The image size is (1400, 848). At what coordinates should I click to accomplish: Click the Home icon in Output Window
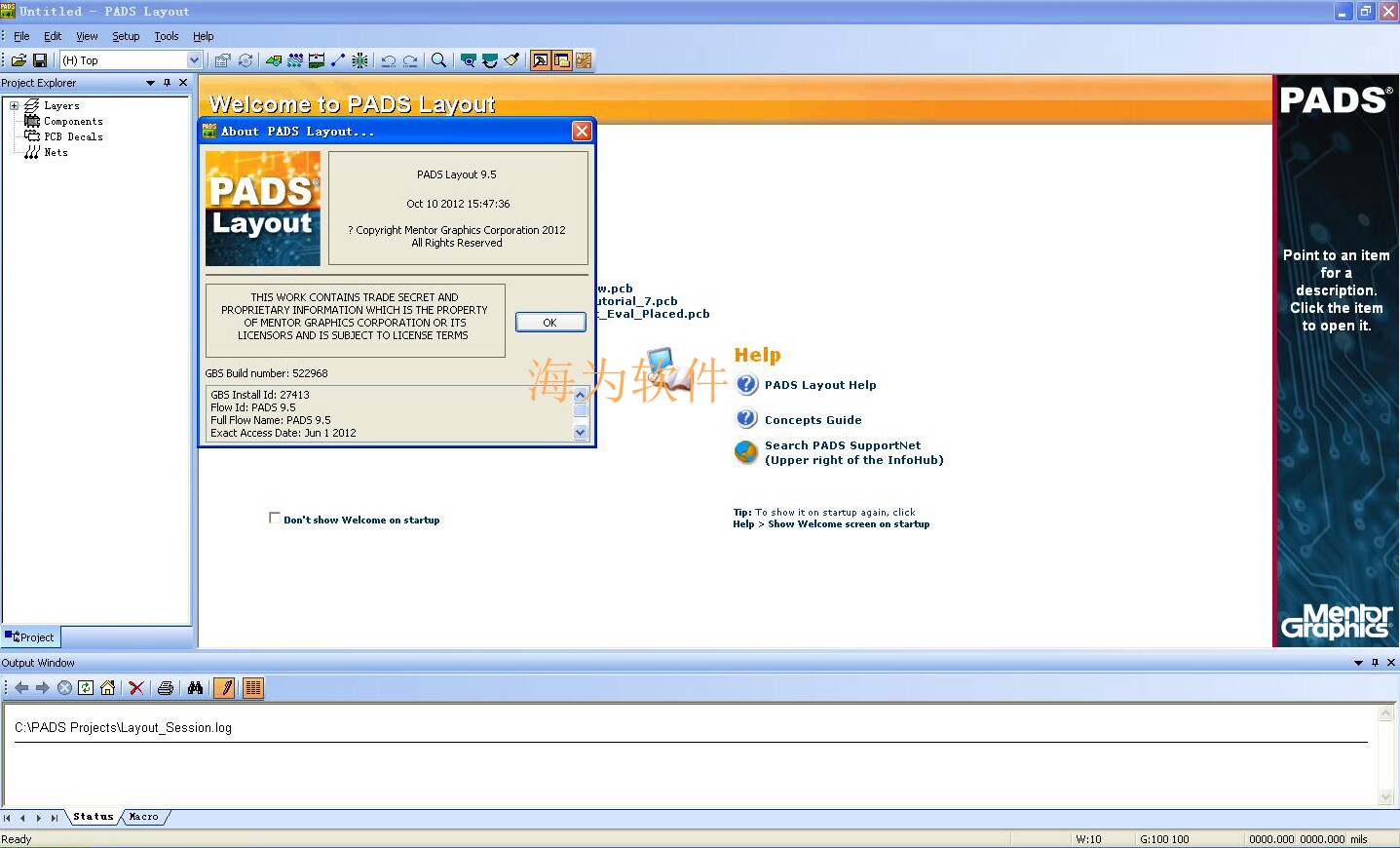[107, 688]
